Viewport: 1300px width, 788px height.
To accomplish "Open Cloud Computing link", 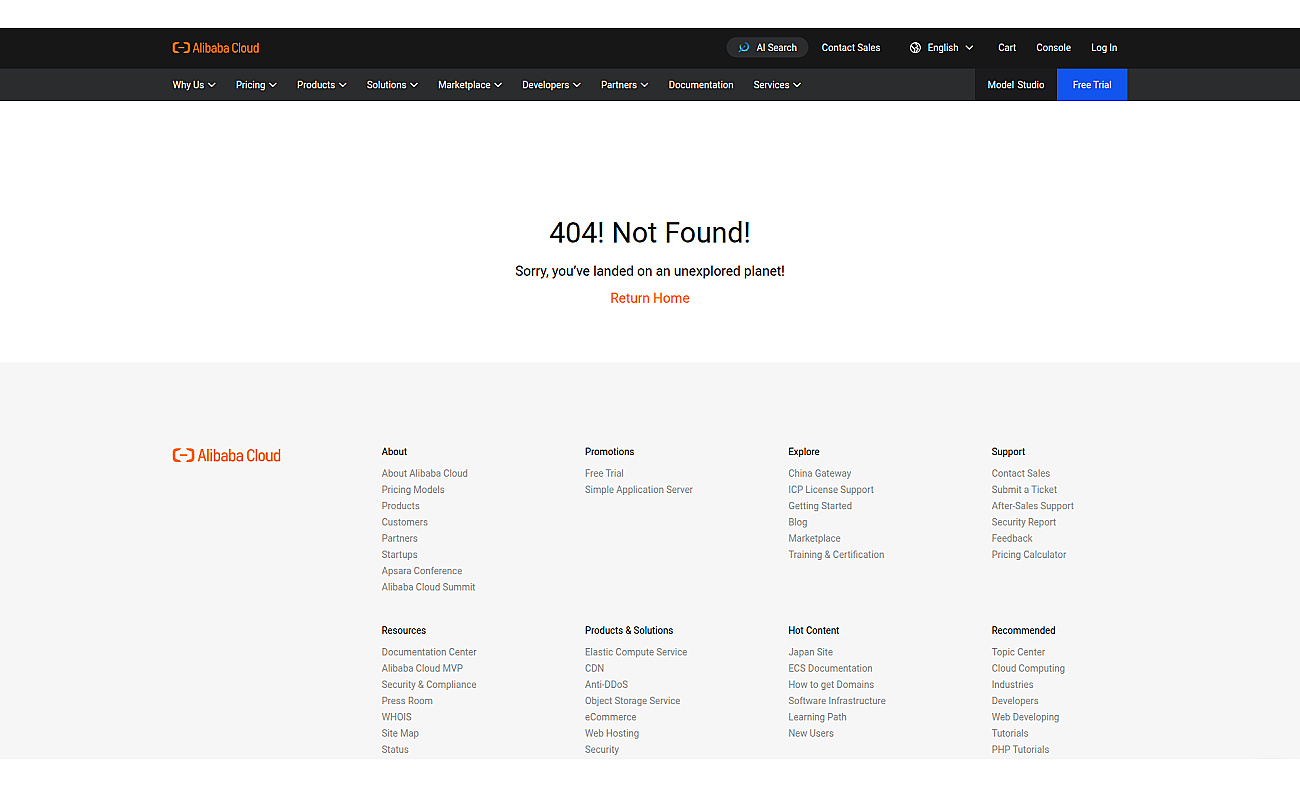I will 1028,668.
